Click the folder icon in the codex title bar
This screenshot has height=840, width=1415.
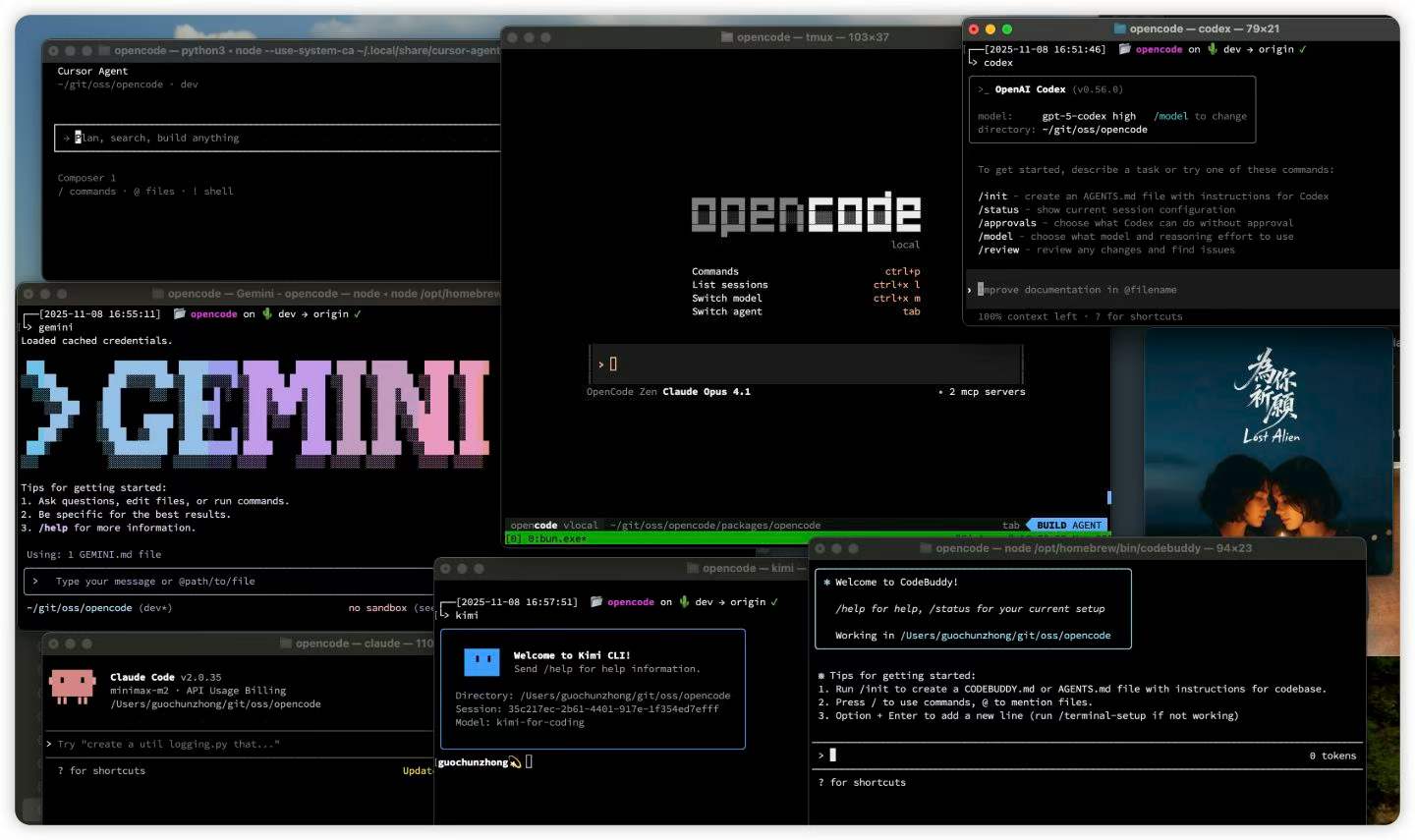pos(1119,29)
